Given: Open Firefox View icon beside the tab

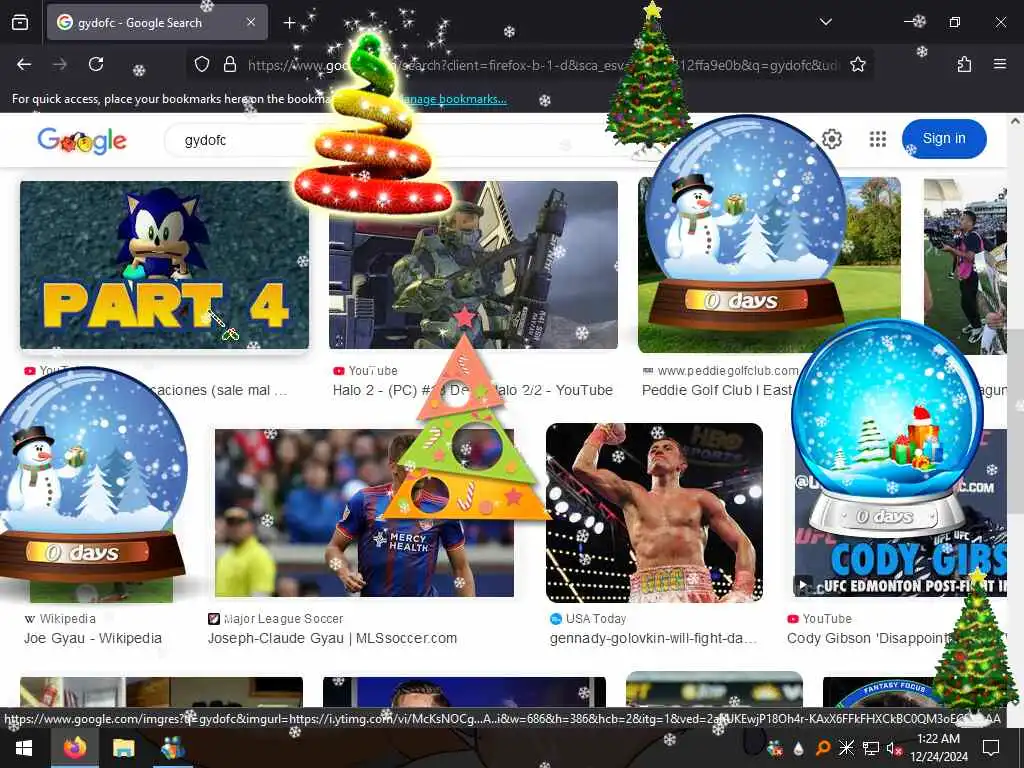Looking at the screenshot, I should [x=20, y=23].
